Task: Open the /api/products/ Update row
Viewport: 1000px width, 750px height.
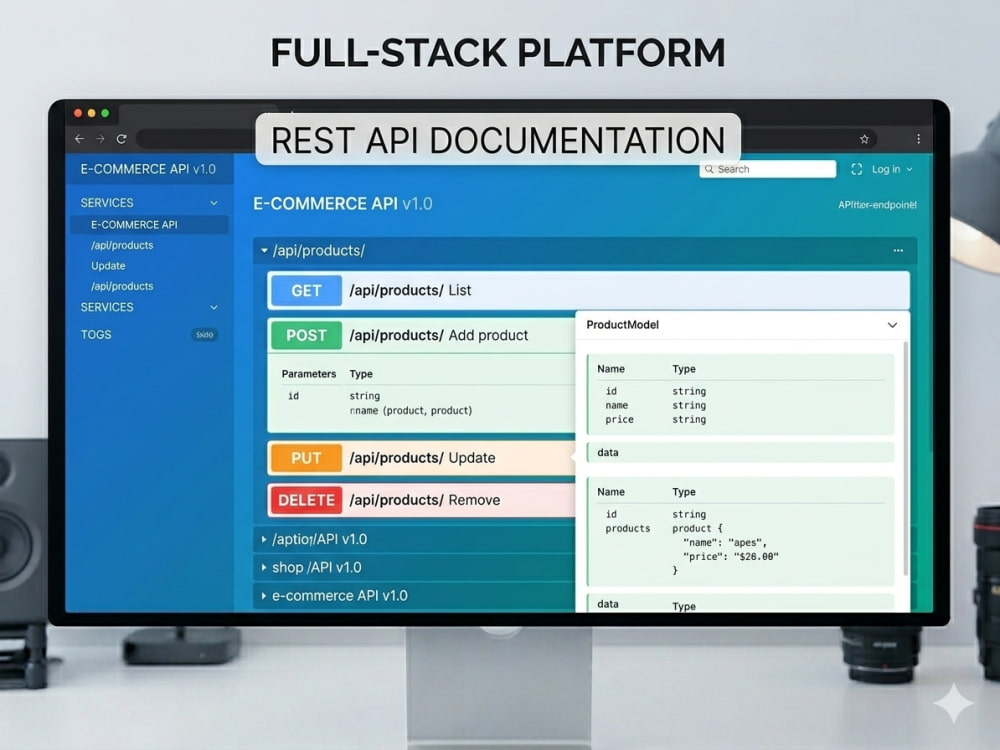Action: pos(422,458)
